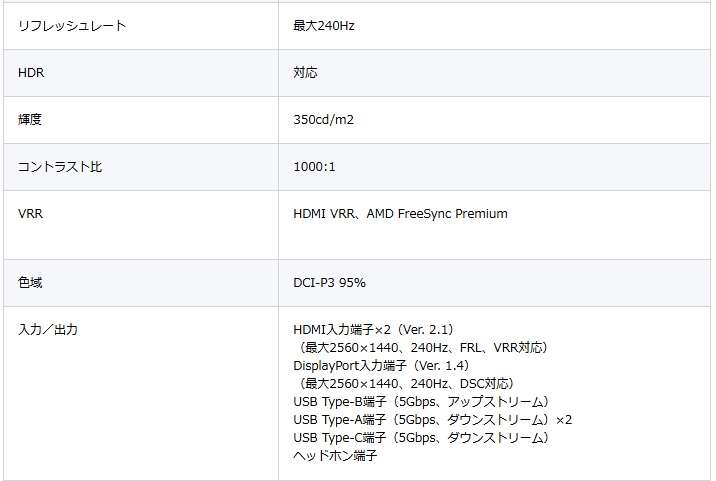Image resolution: width=716 pixels, height=481 pixels.
Task: Click the 240Hz、DSC対応 DisplayPort detail line
Action: [x=405, y=384]
